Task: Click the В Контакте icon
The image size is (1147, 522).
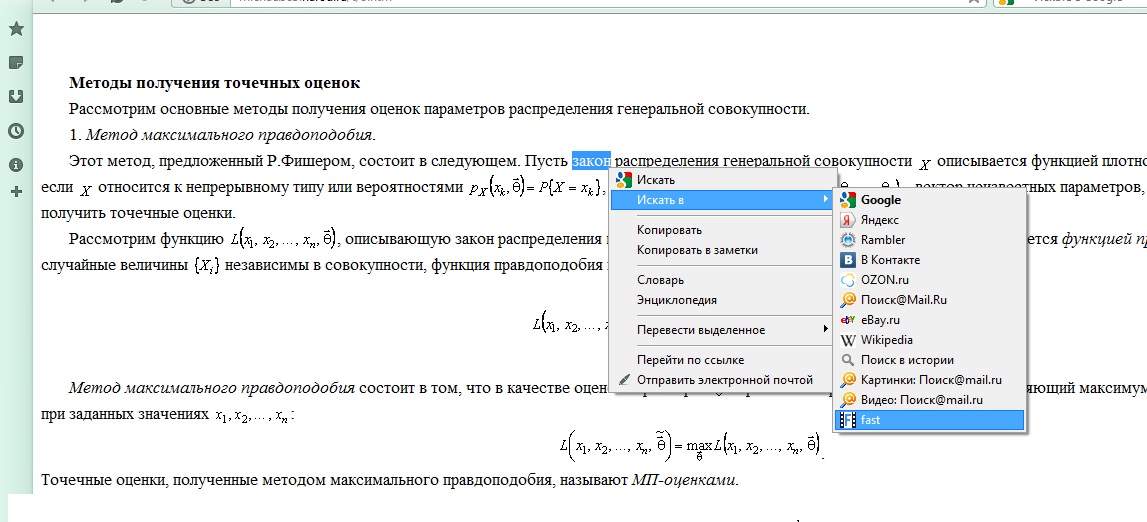Action: 848,260
